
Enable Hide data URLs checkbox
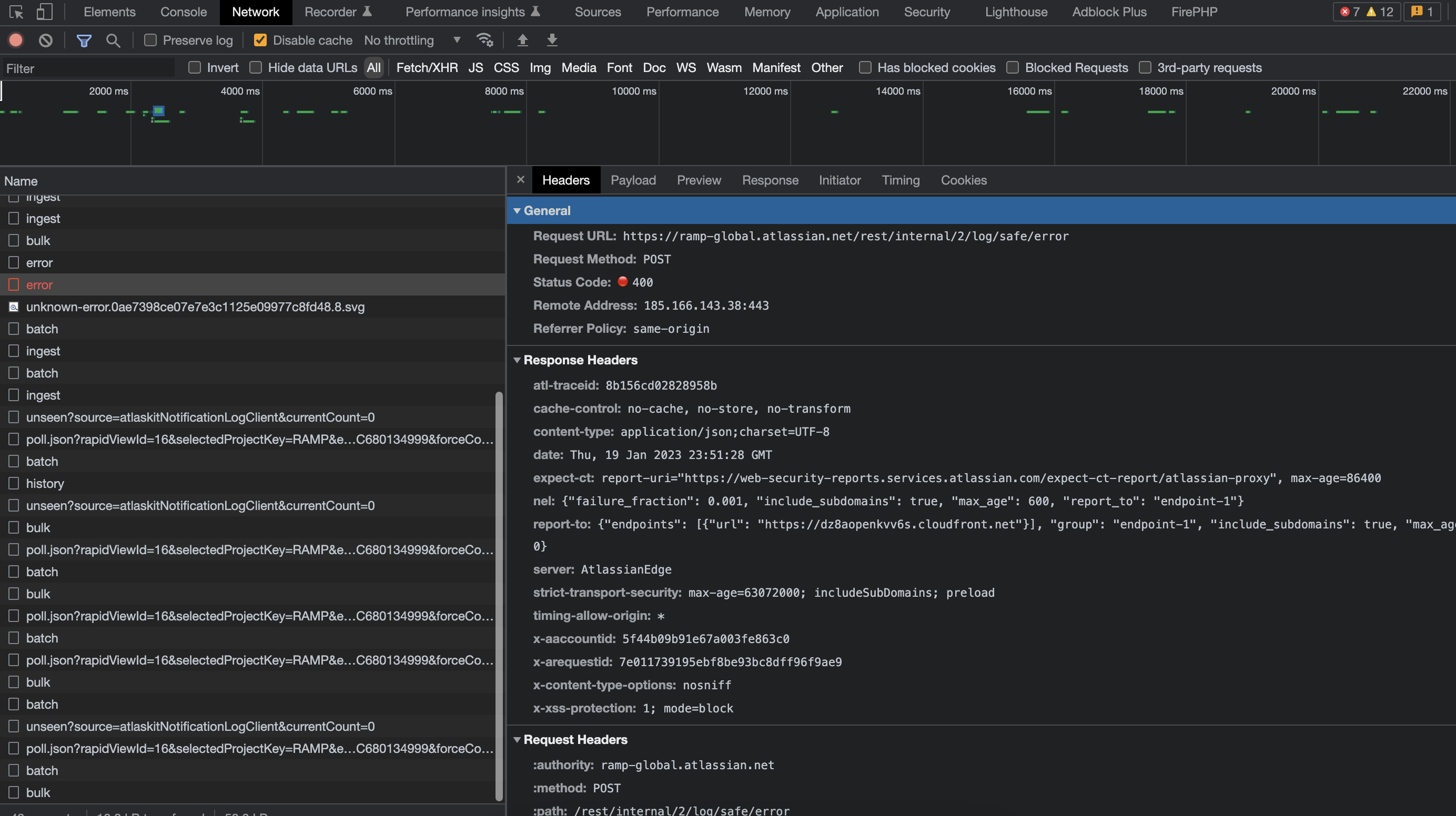(256, 68)
